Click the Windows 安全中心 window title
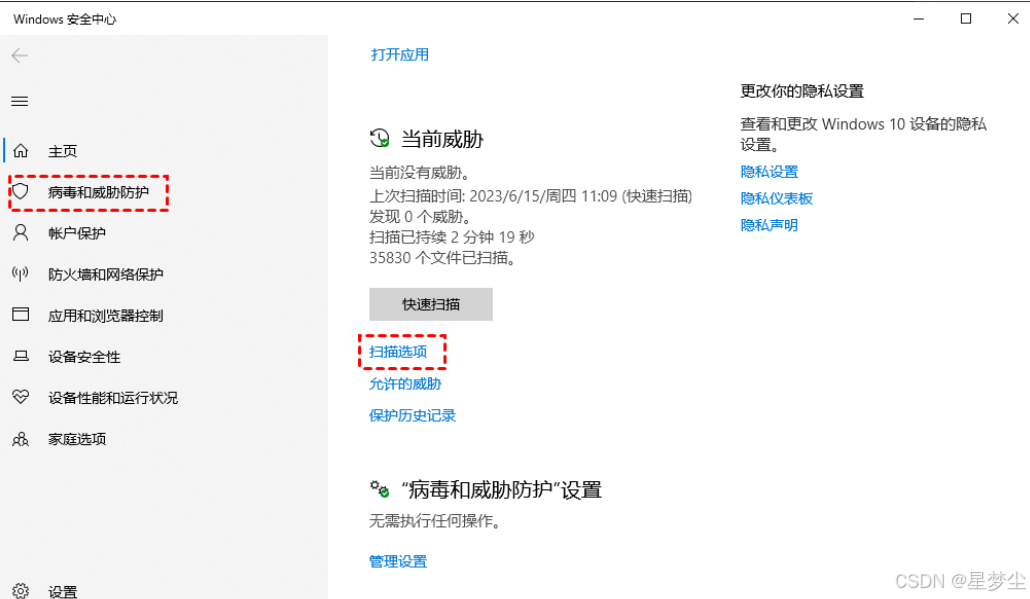Image resolution: width=1030 pixels, height=599 pixels. [x=64, y=19]
